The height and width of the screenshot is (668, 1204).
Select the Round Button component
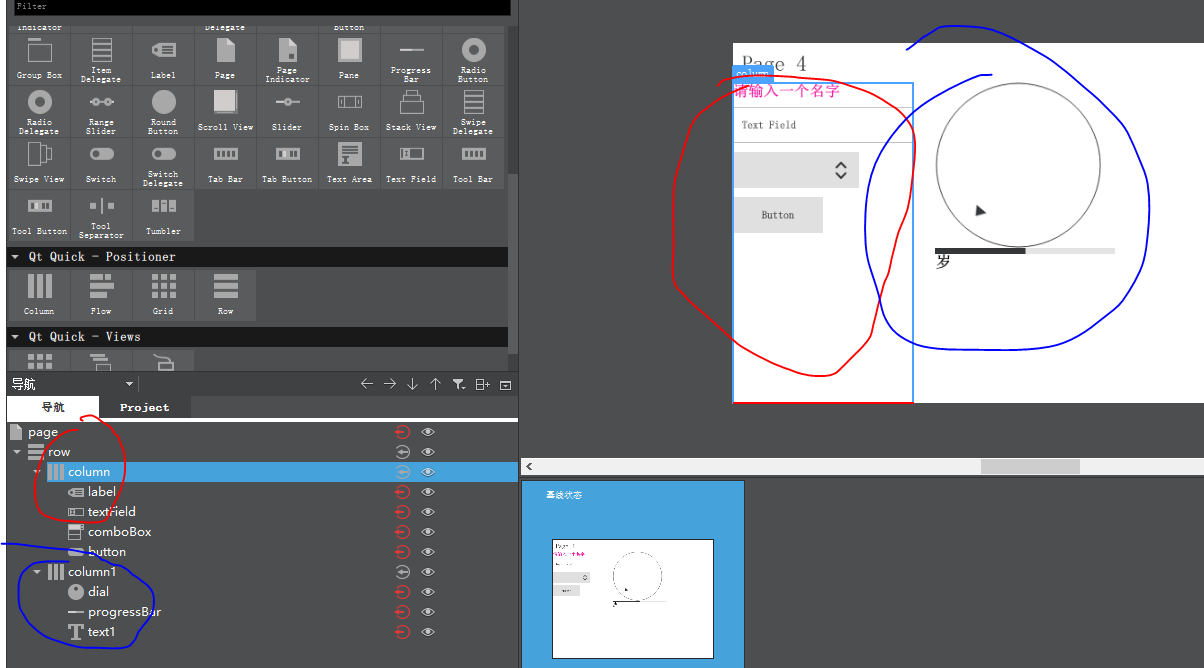pos(163,111)
